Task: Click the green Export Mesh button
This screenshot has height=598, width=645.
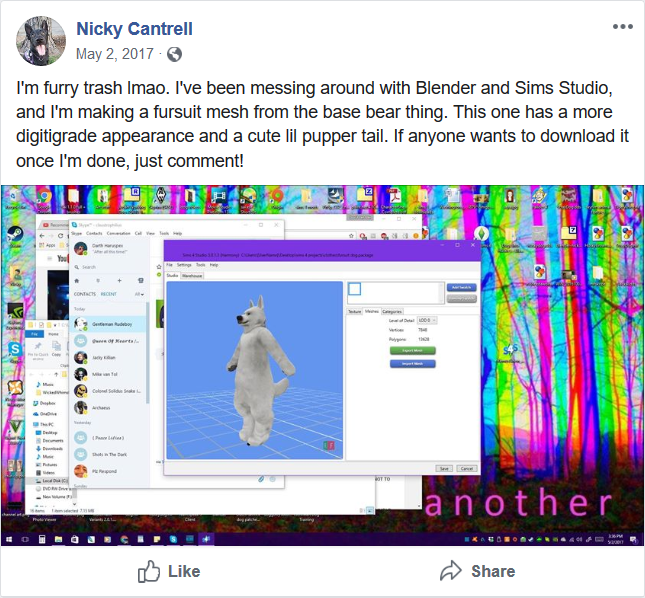Action: pyautogui.click(x=413, y=351)
